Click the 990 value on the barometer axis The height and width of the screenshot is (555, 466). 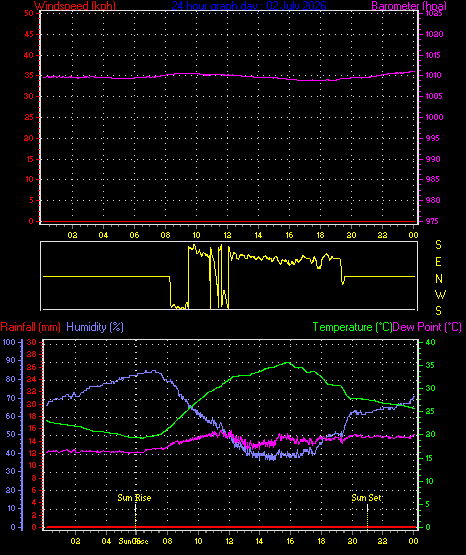(x=433, y=159)
